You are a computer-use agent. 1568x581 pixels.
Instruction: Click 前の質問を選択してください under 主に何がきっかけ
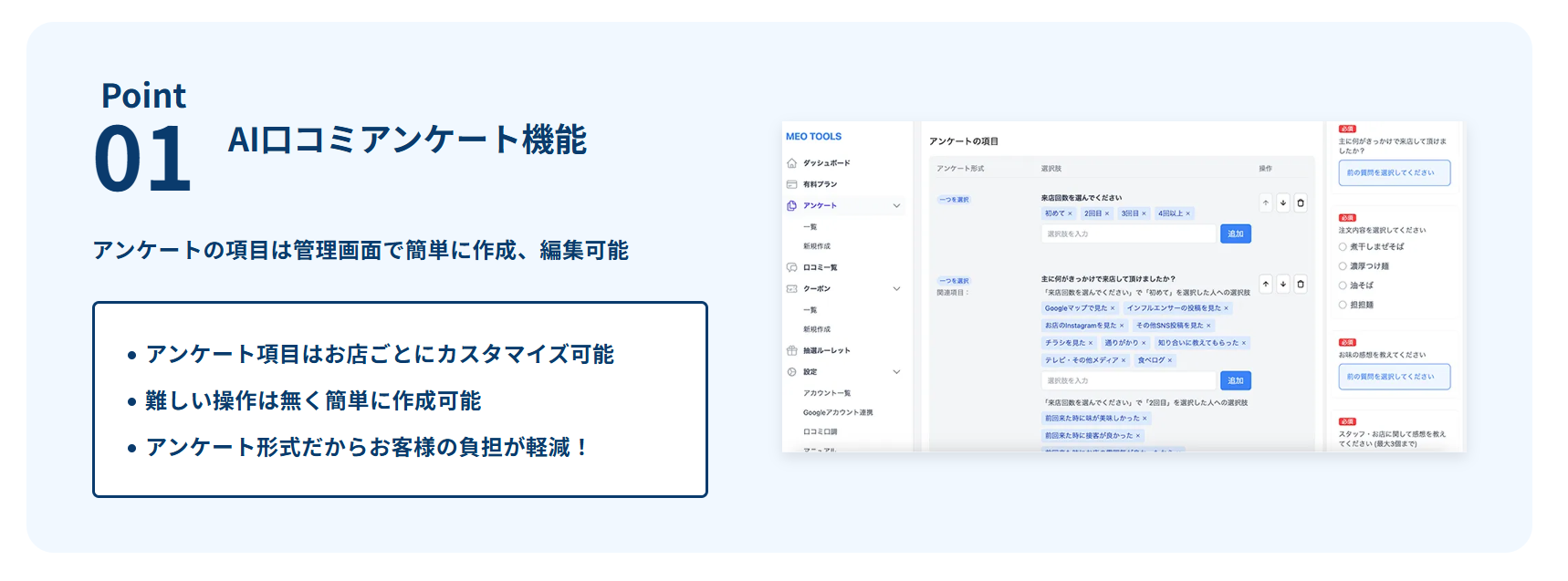[x=1394, y=173]
